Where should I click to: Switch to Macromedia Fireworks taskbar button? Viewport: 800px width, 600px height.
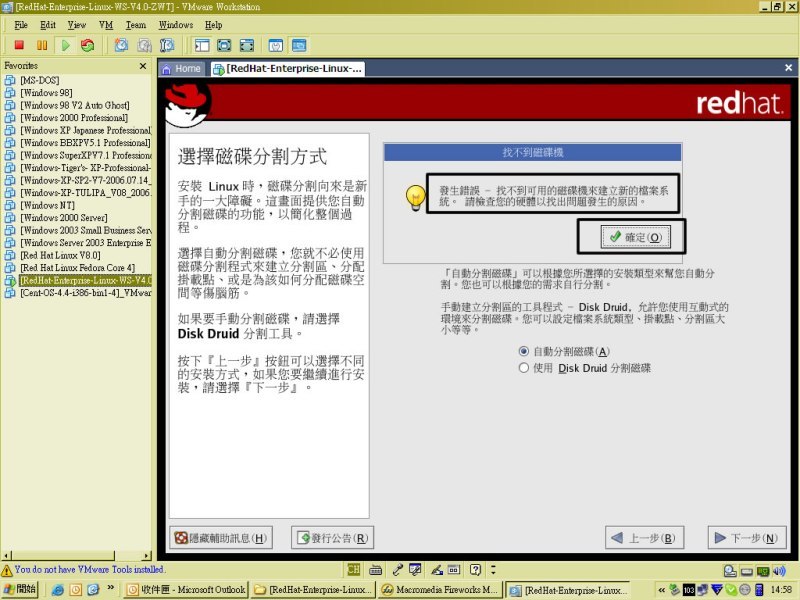[x=441, y=590]
